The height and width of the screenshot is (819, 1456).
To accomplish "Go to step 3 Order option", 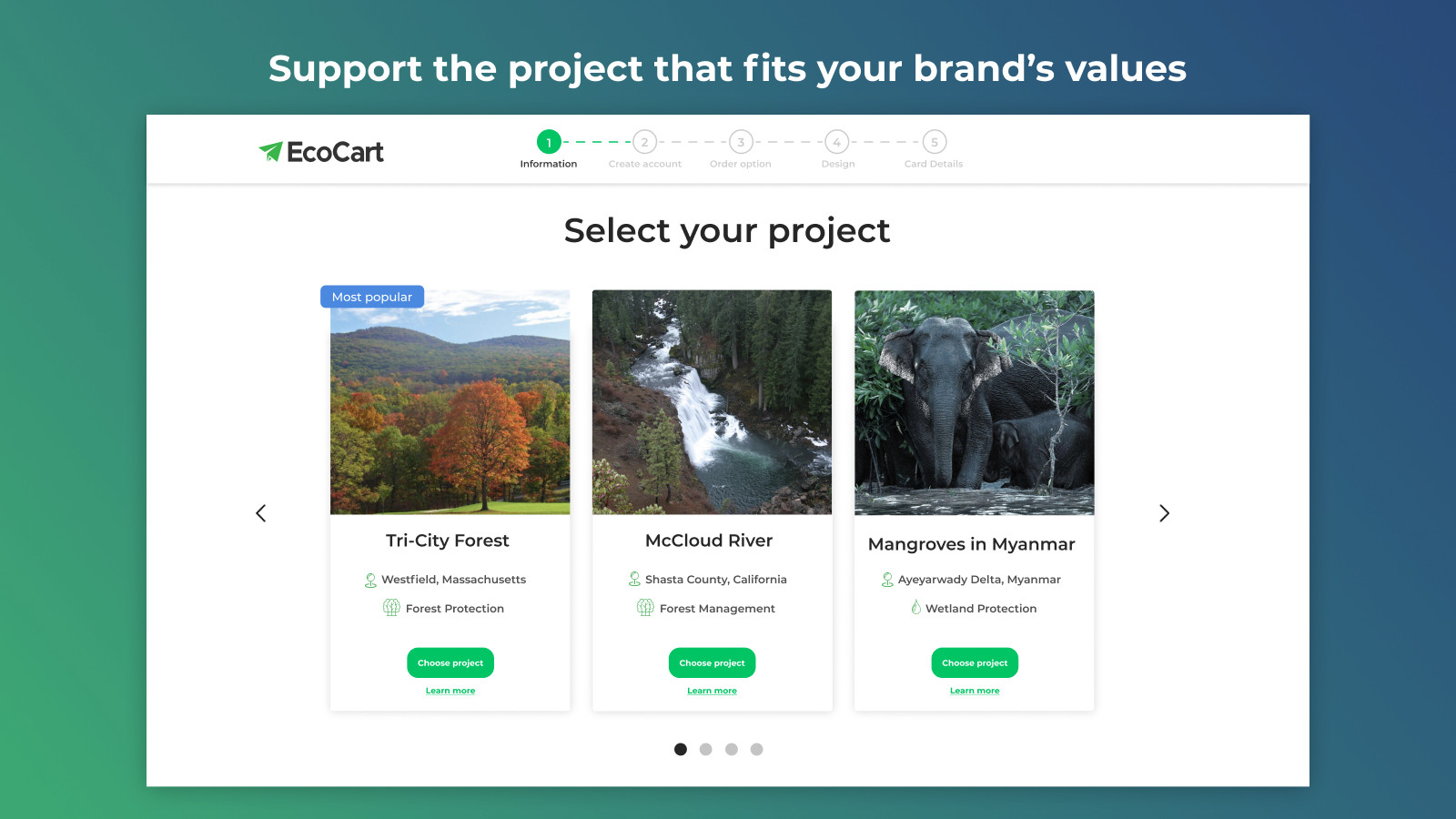I will click(x=741, y=142).
